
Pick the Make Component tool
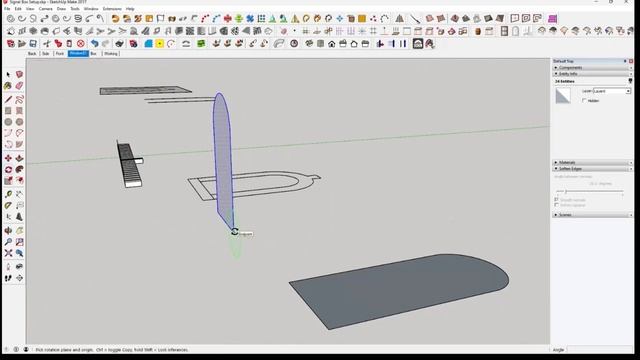tap(19, 75)
